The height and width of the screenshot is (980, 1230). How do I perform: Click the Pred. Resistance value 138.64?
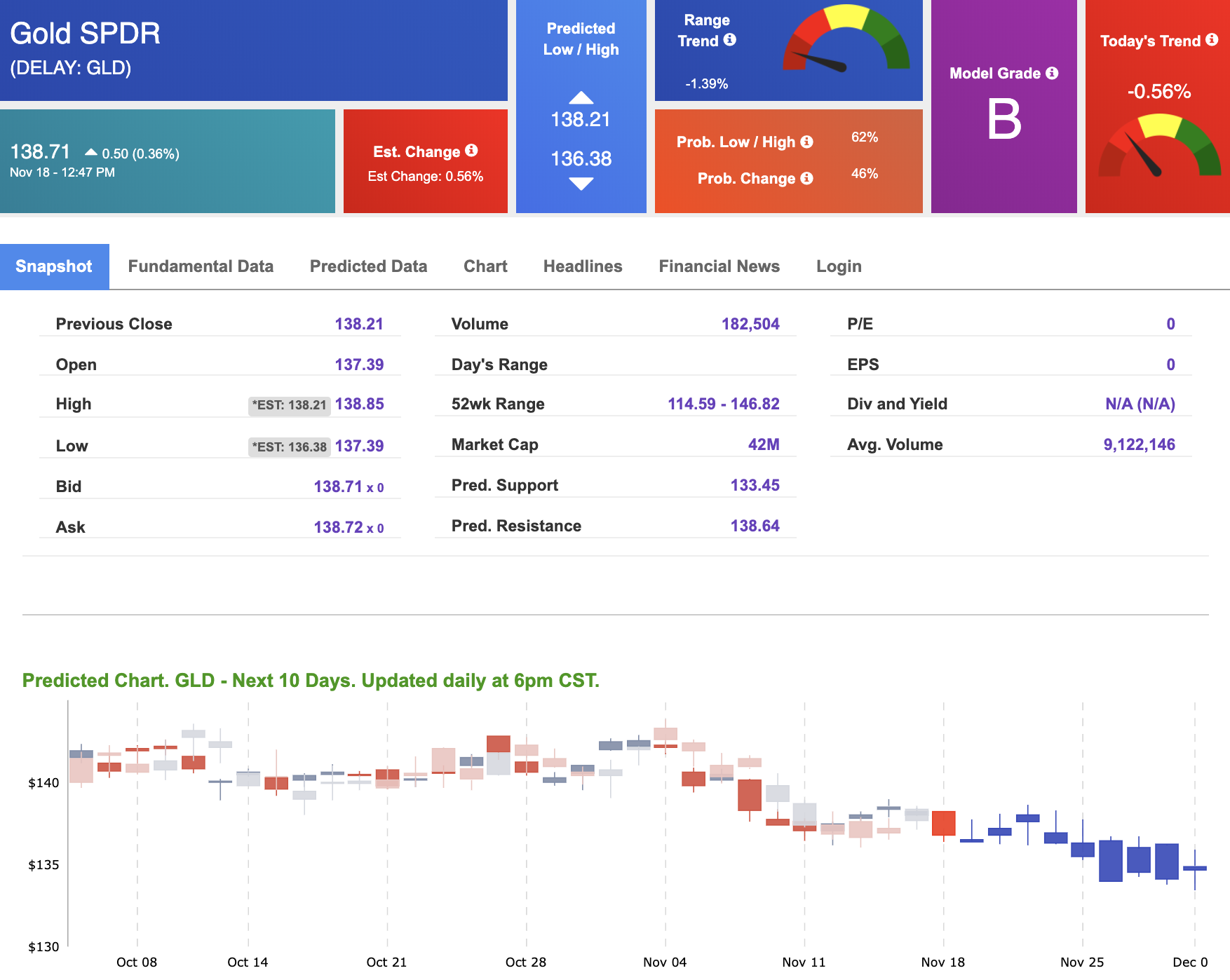(755, 526)
